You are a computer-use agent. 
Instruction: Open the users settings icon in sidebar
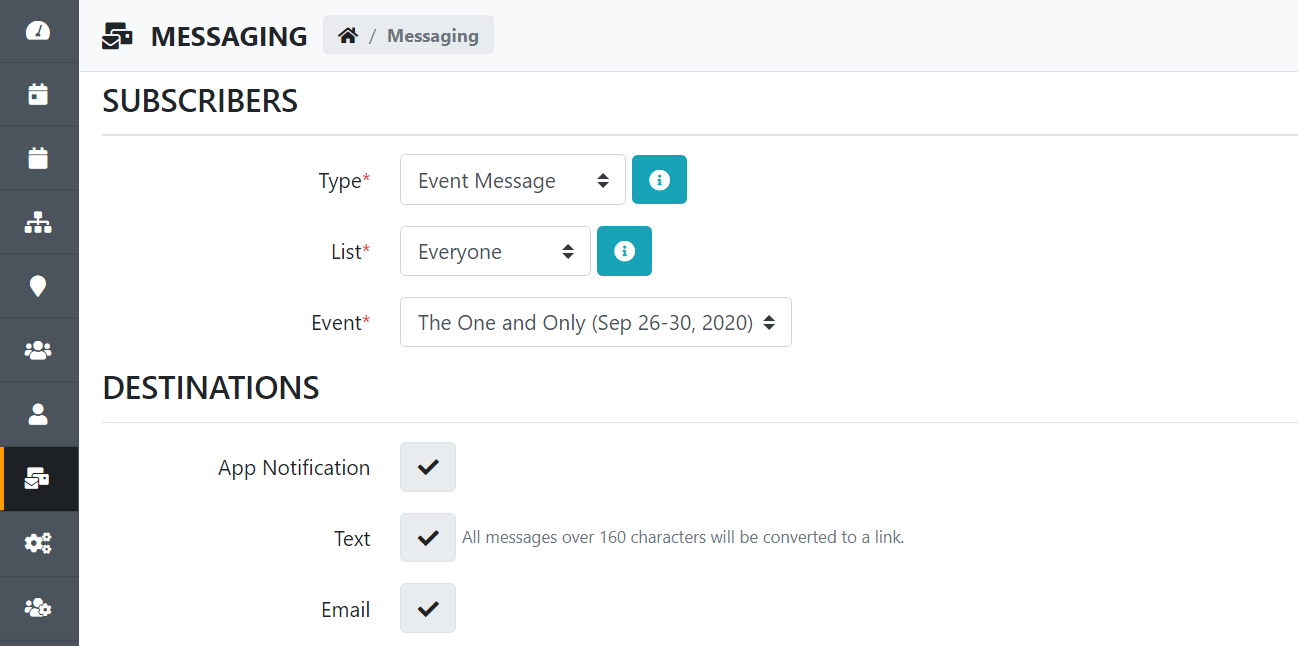tap(38, 607)
